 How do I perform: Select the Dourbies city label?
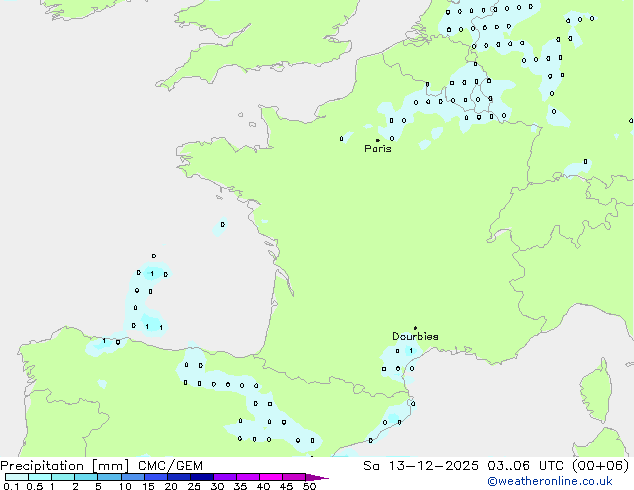(415, 337)
